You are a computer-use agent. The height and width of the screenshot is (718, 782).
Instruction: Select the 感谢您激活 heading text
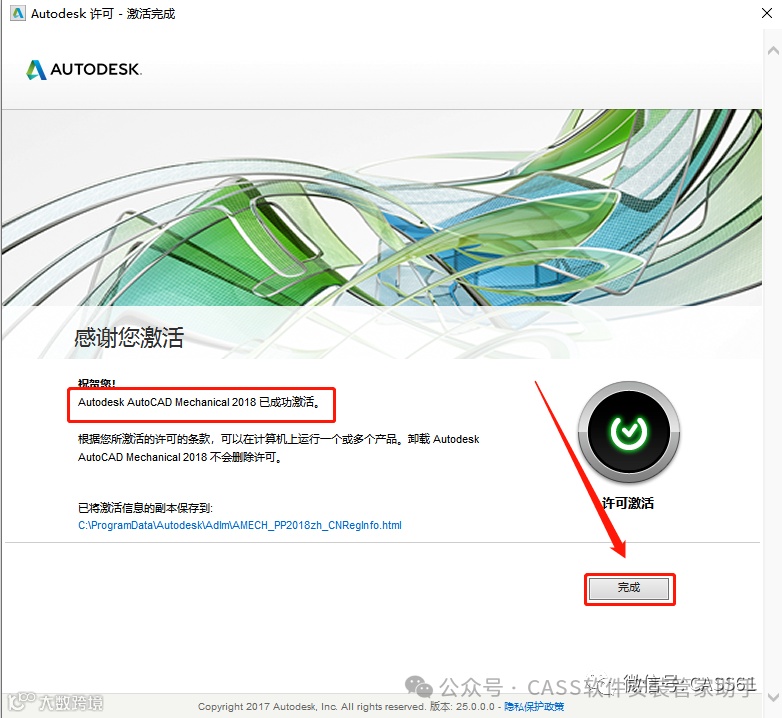(x=129, y=338)
